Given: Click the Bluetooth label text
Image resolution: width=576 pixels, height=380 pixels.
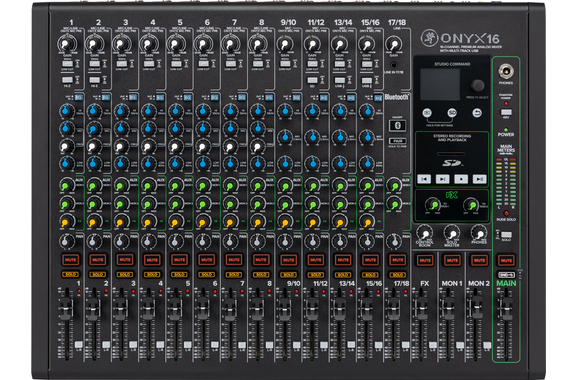Looking at the screenshot, I should pyautogui.click(x=397, y=97).
